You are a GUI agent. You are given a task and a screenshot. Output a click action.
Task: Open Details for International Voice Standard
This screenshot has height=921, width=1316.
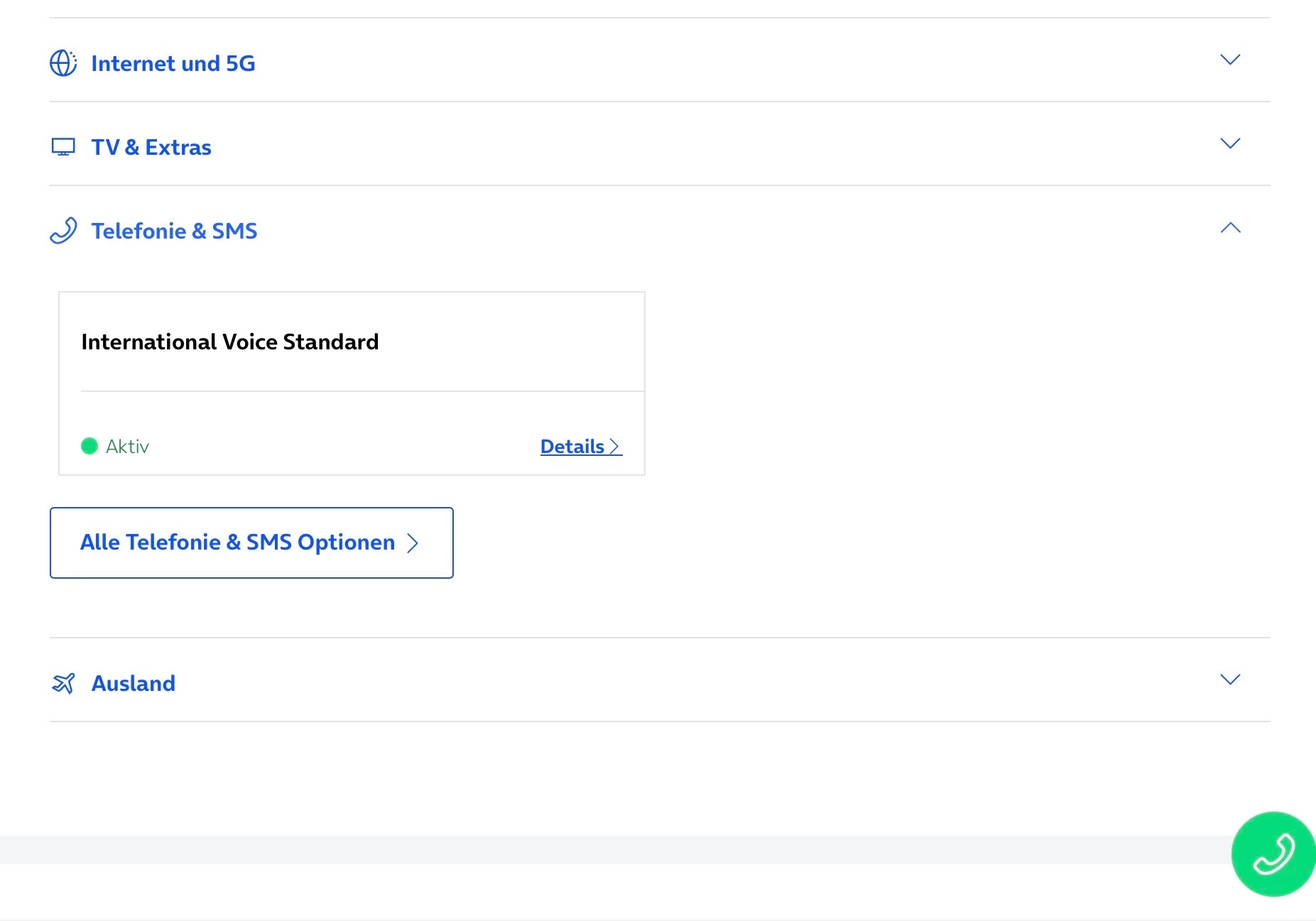point(572,447)
